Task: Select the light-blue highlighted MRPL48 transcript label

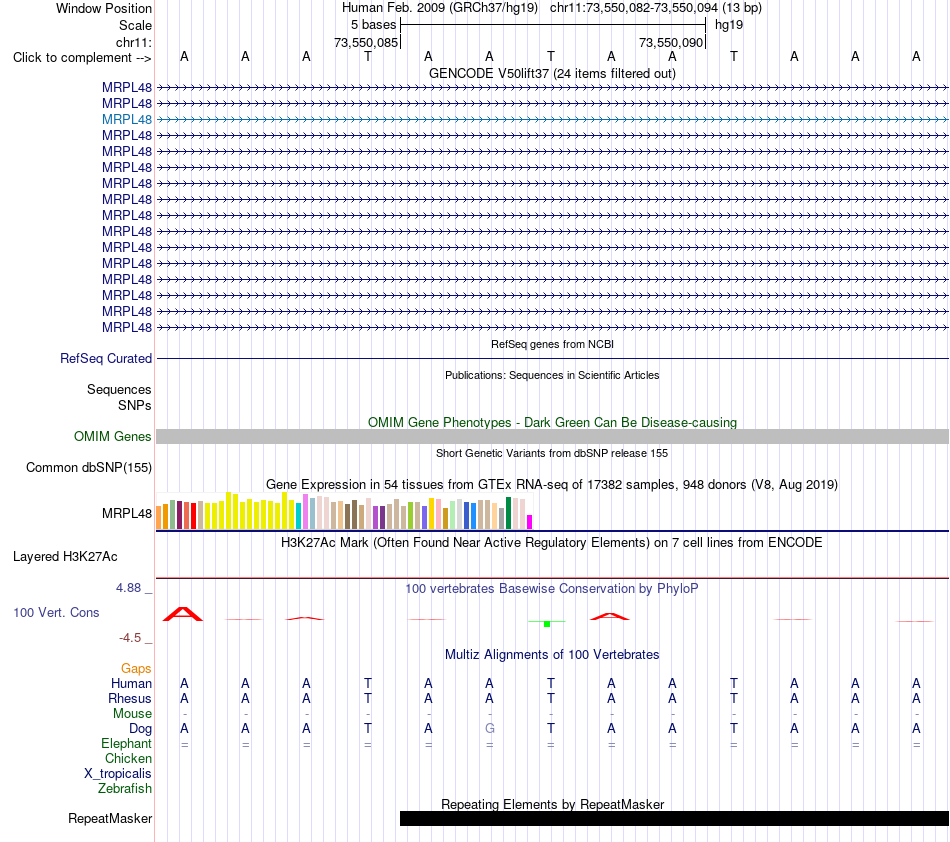Action: click(x=127, y=119)
